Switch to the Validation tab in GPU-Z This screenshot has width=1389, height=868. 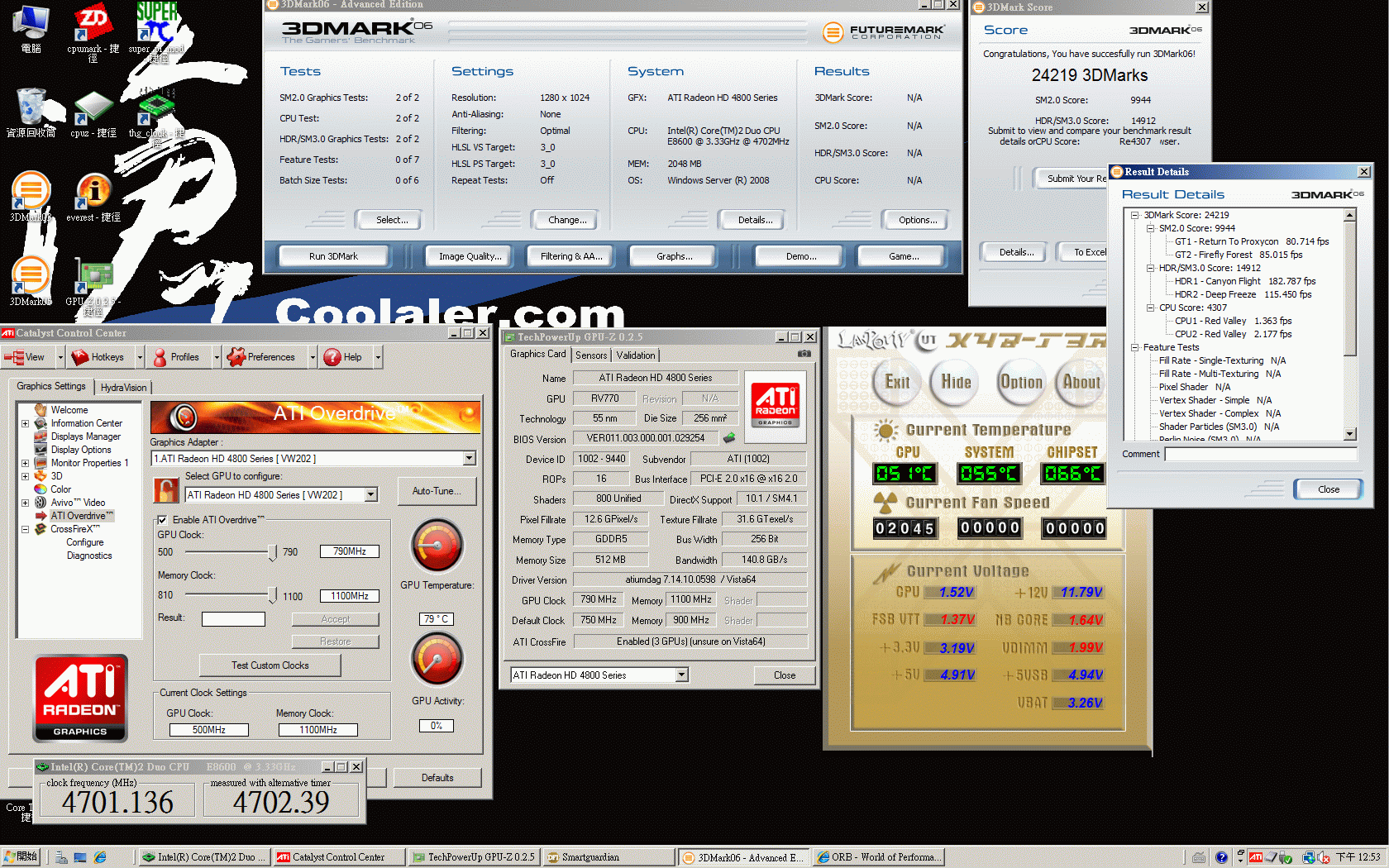click(x=636, y=355)
